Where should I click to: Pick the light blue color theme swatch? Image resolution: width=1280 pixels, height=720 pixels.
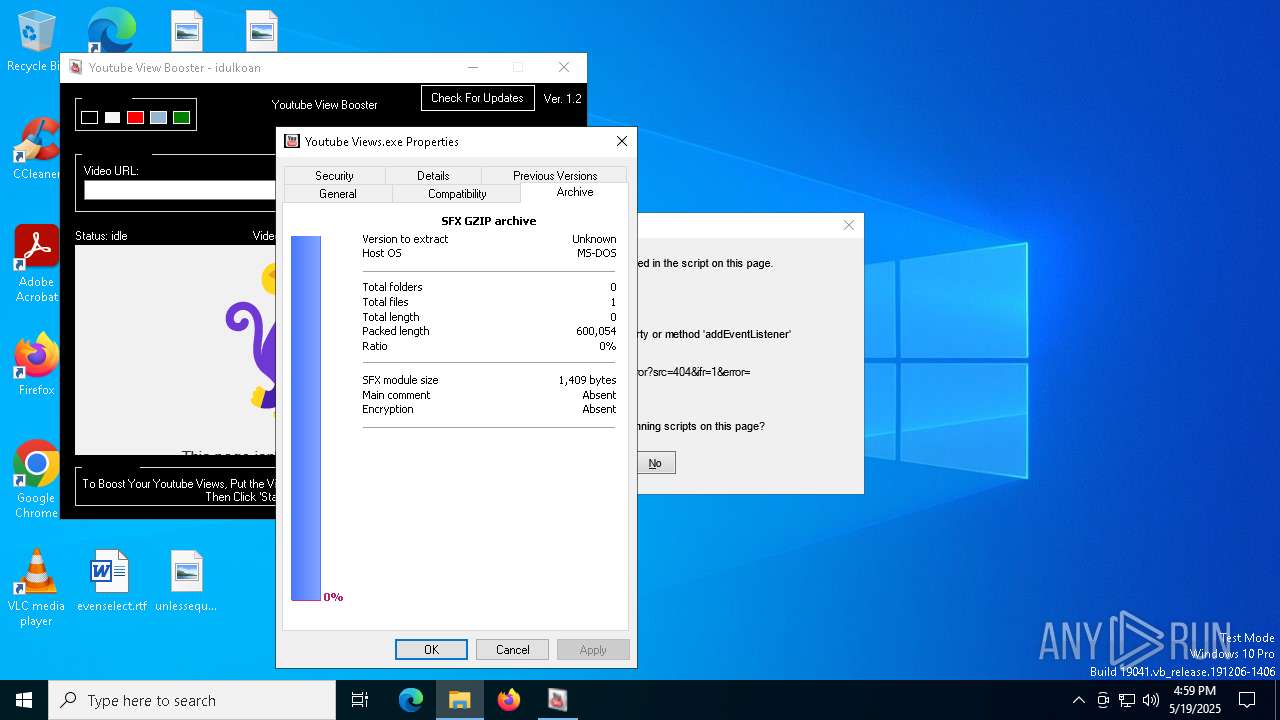point(158,117)
